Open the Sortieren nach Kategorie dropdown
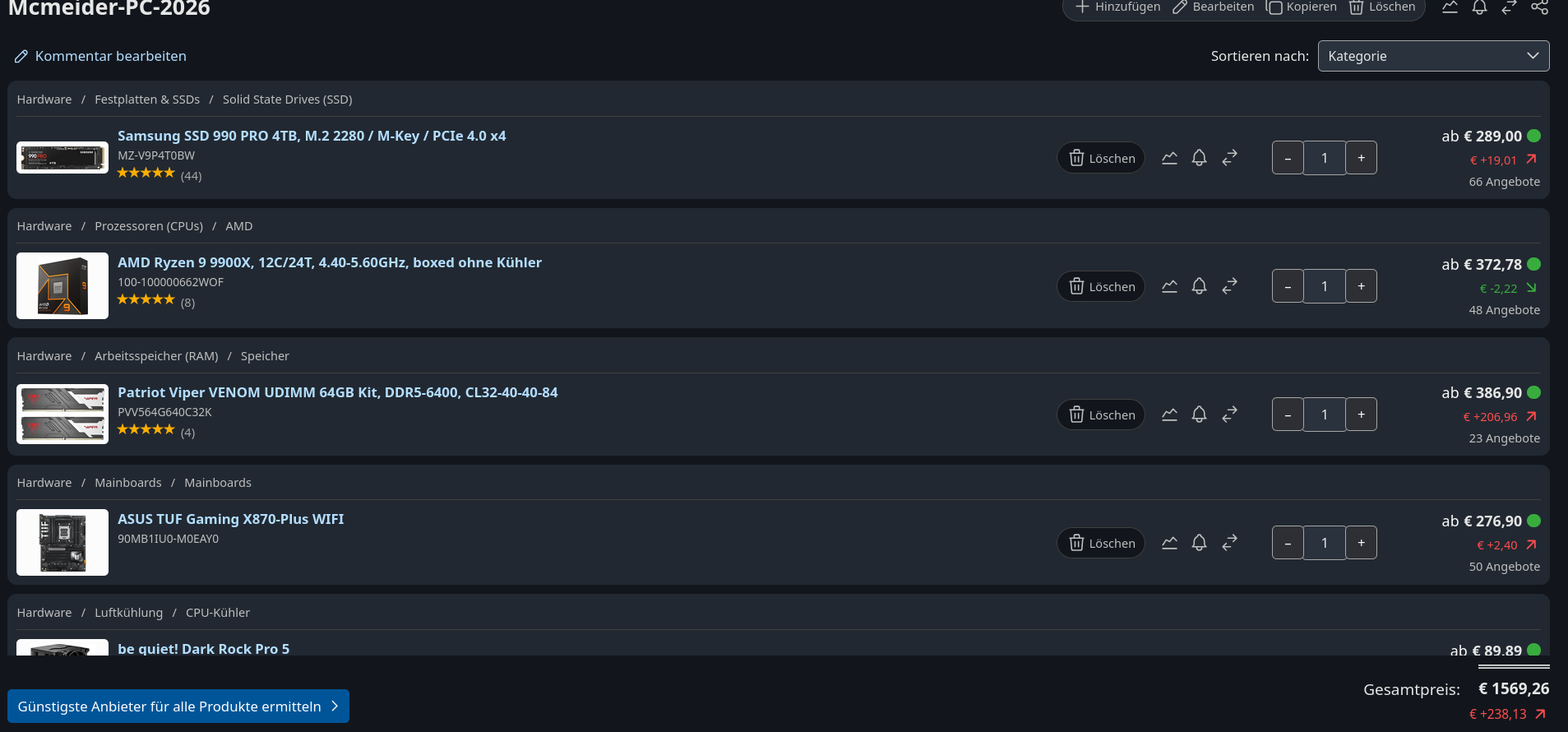This screenshot has height=732, width=1568. 1433,56
